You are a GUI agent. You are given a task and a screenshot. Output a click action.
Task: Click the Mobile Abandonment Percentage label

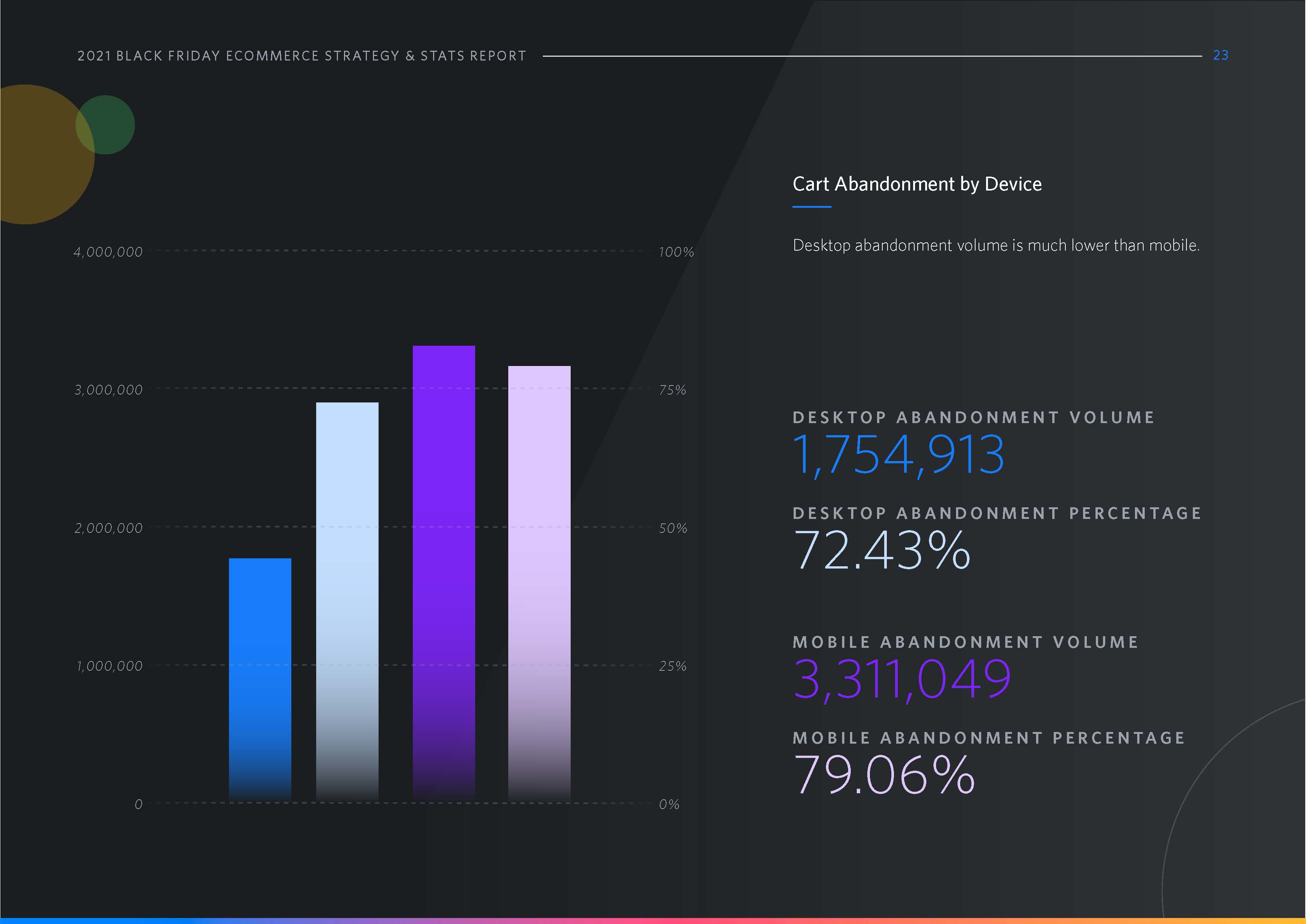tap(988, 738)
